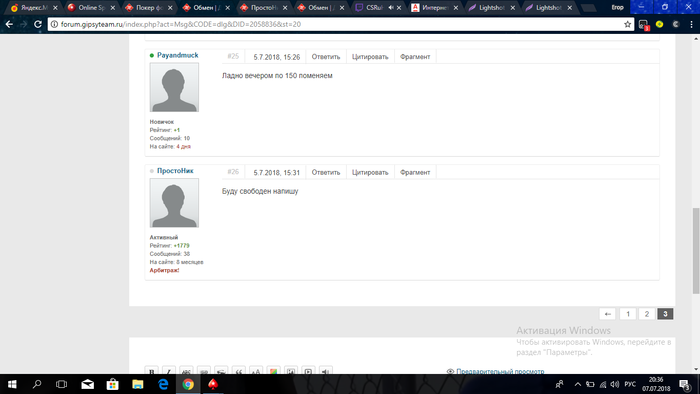The image size is (700, 394).
Task: Launch the Mail app from taskbar
Action: 88,384
